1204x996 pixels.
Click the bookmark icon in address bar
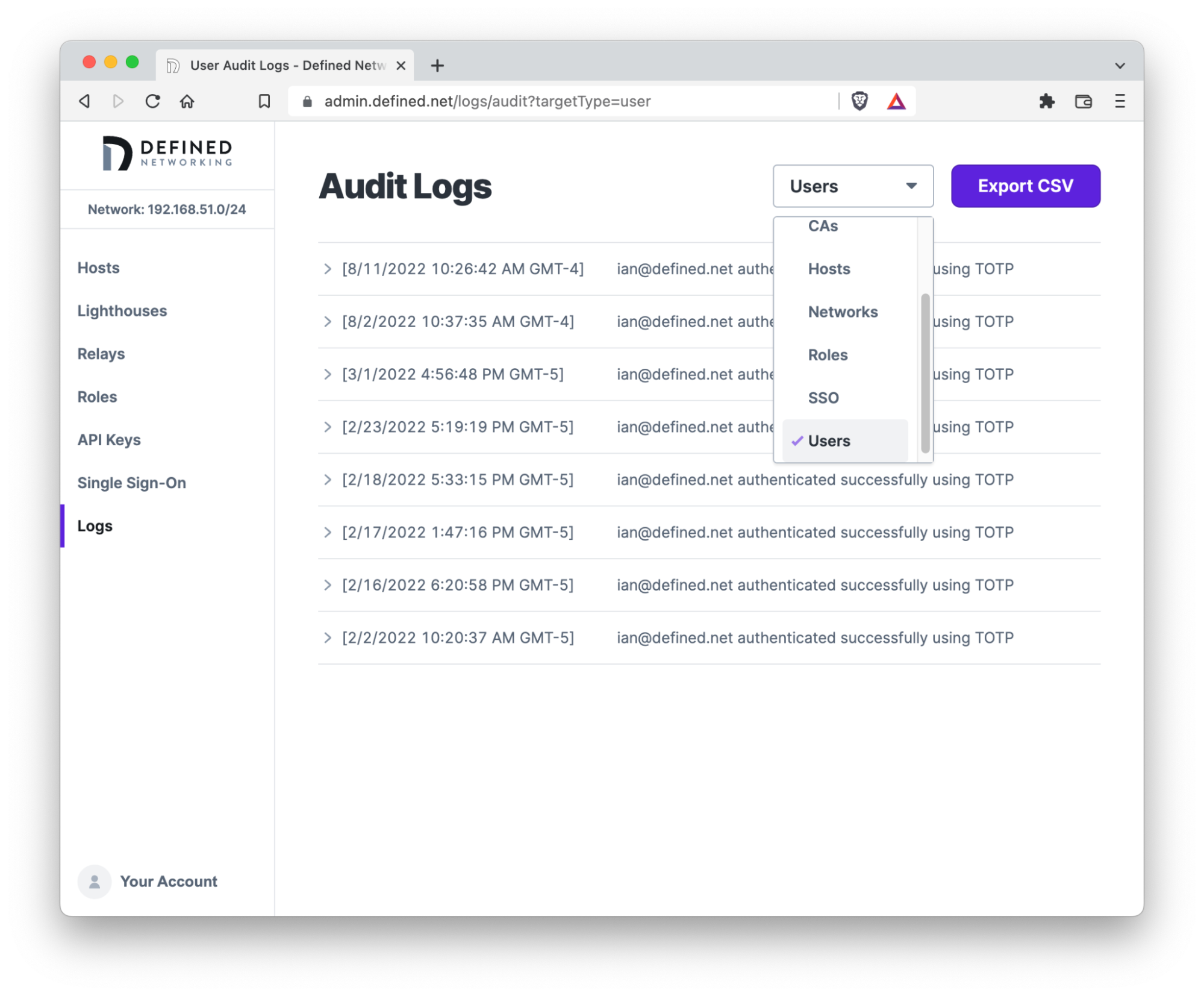pyautogui.click(x=263, y=101)
